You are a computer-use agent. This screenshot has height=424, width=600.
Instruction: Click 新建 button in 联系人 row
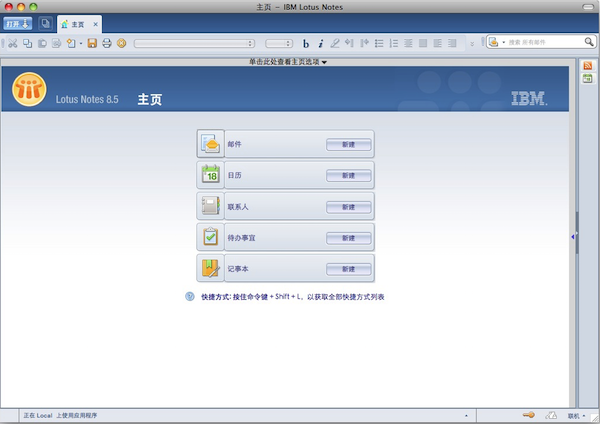tap(349, 207)
